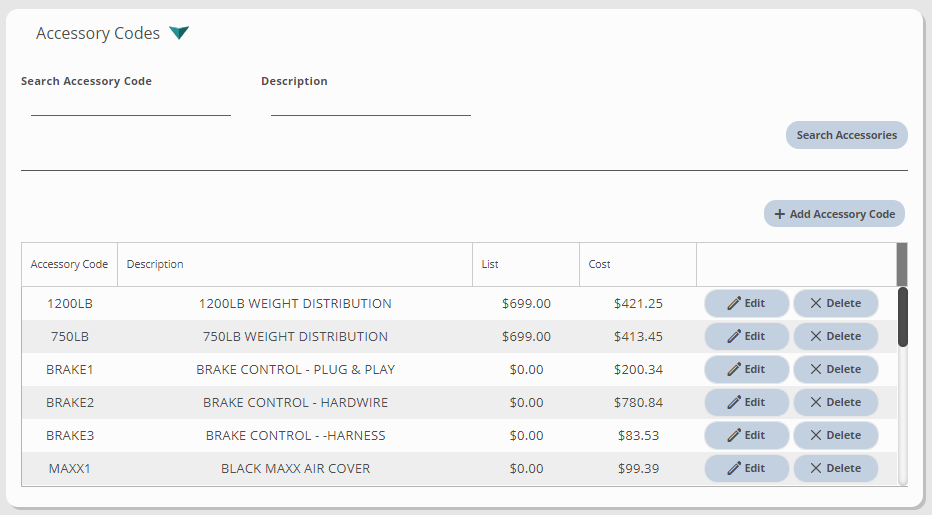The width and height of the screenshot is (932, 515).
Task: Select the MAXX1 code cell
Action: pyautogui.click(x=70, y=469)
